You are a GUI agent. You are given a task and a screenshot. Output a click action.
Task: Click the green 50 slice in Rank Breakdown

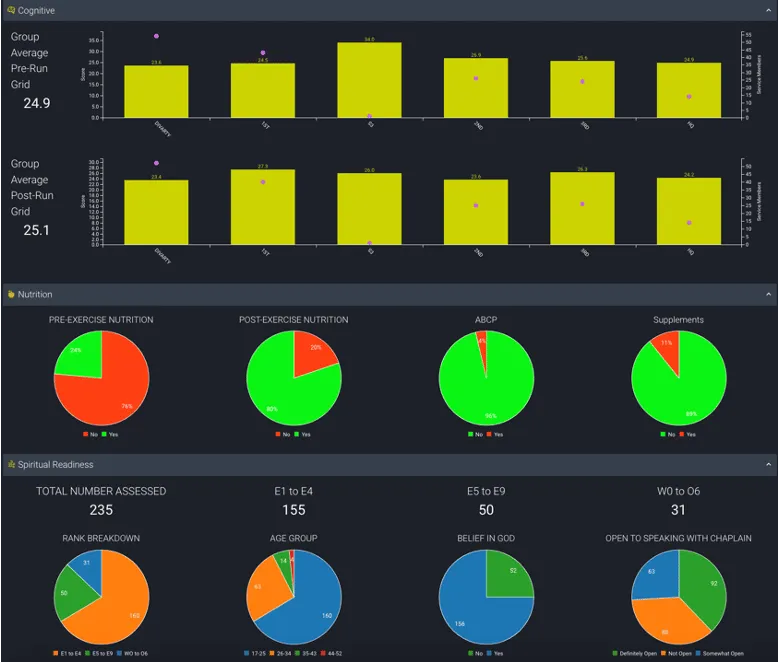click(x=72, y=593)
